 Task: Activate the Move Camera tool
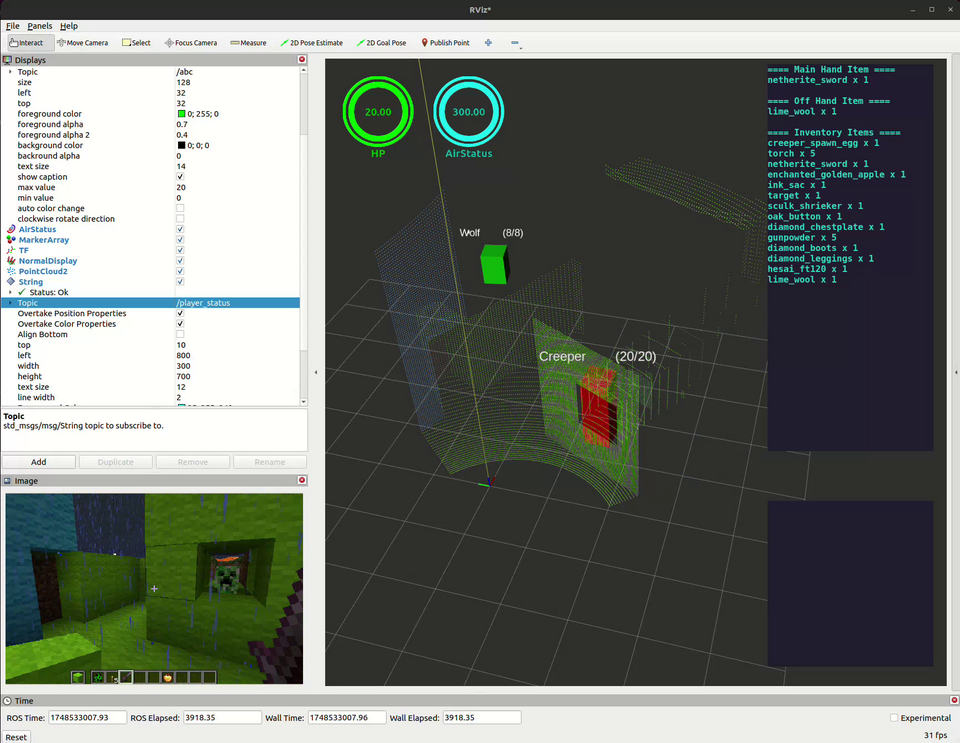click(82, 43)
